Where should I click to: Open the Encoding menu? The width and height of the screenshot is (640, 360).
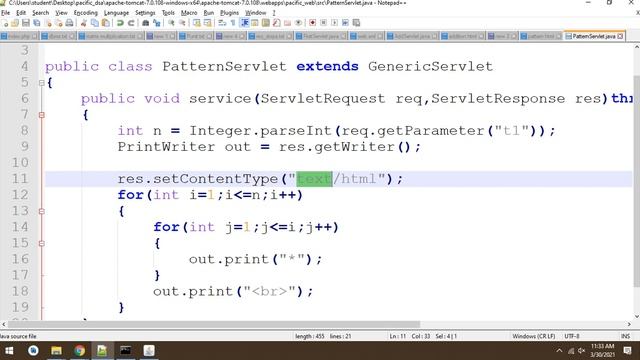86,13
